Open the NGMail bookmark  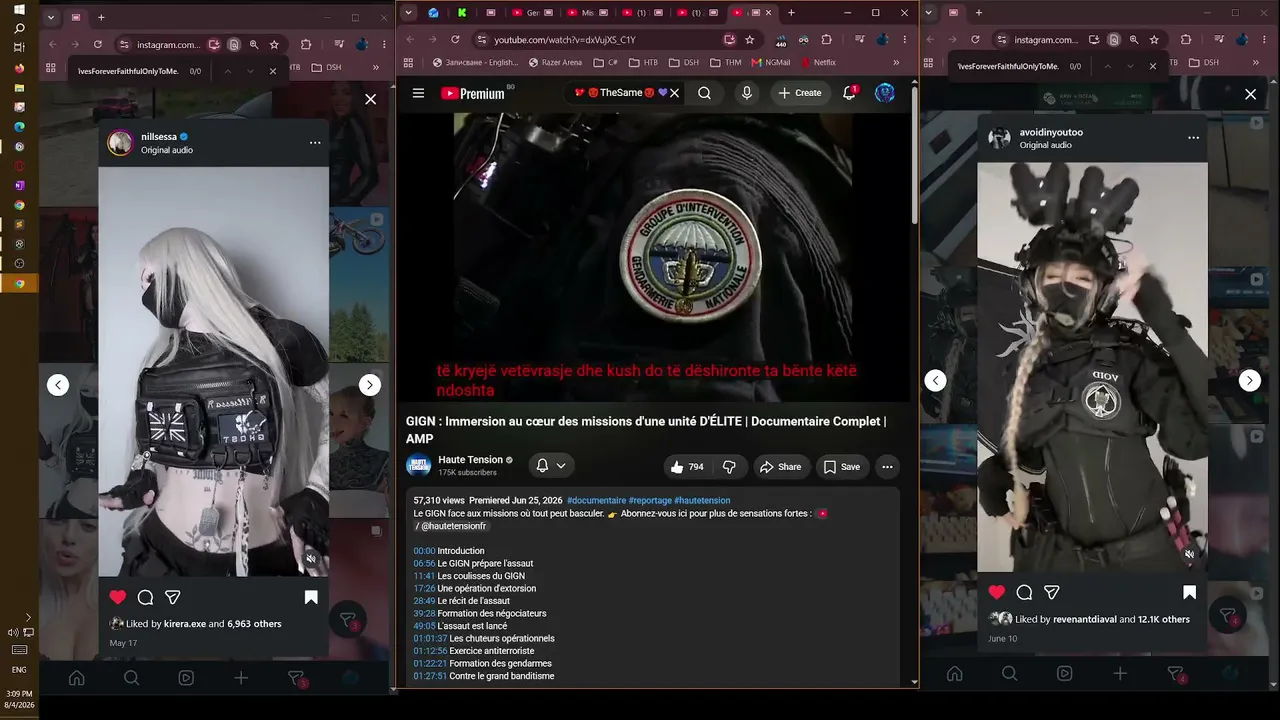pos(771,62)
